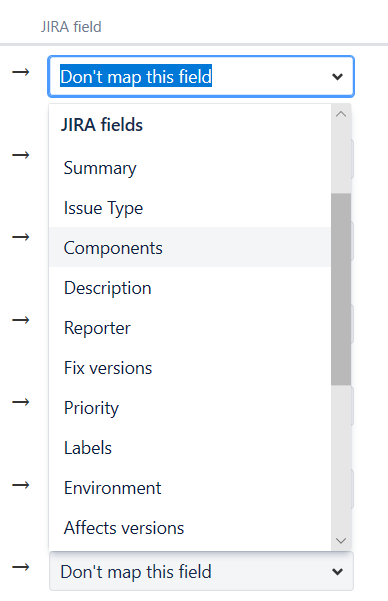This screenshot has height=601, width=388.
Task: Choose the Labels option
Action: [190, 448]
